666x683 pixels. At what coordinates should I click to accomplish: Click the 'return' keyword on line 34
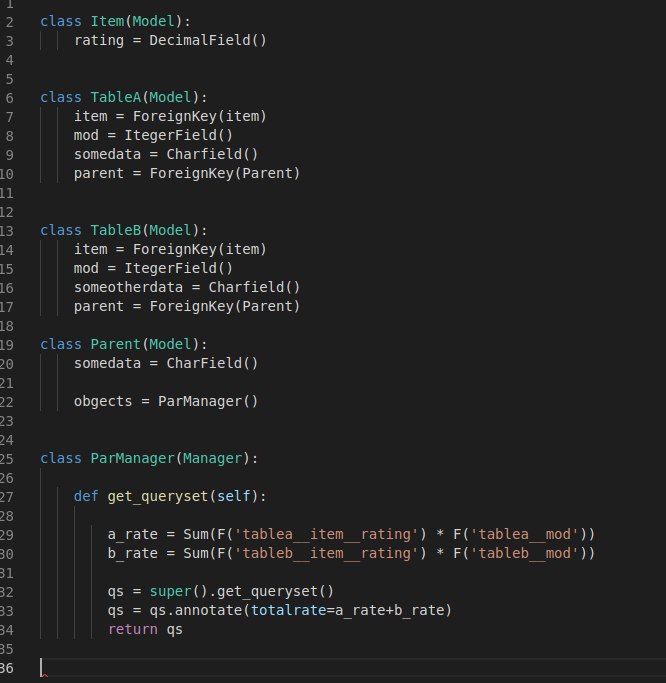[132, 629]
